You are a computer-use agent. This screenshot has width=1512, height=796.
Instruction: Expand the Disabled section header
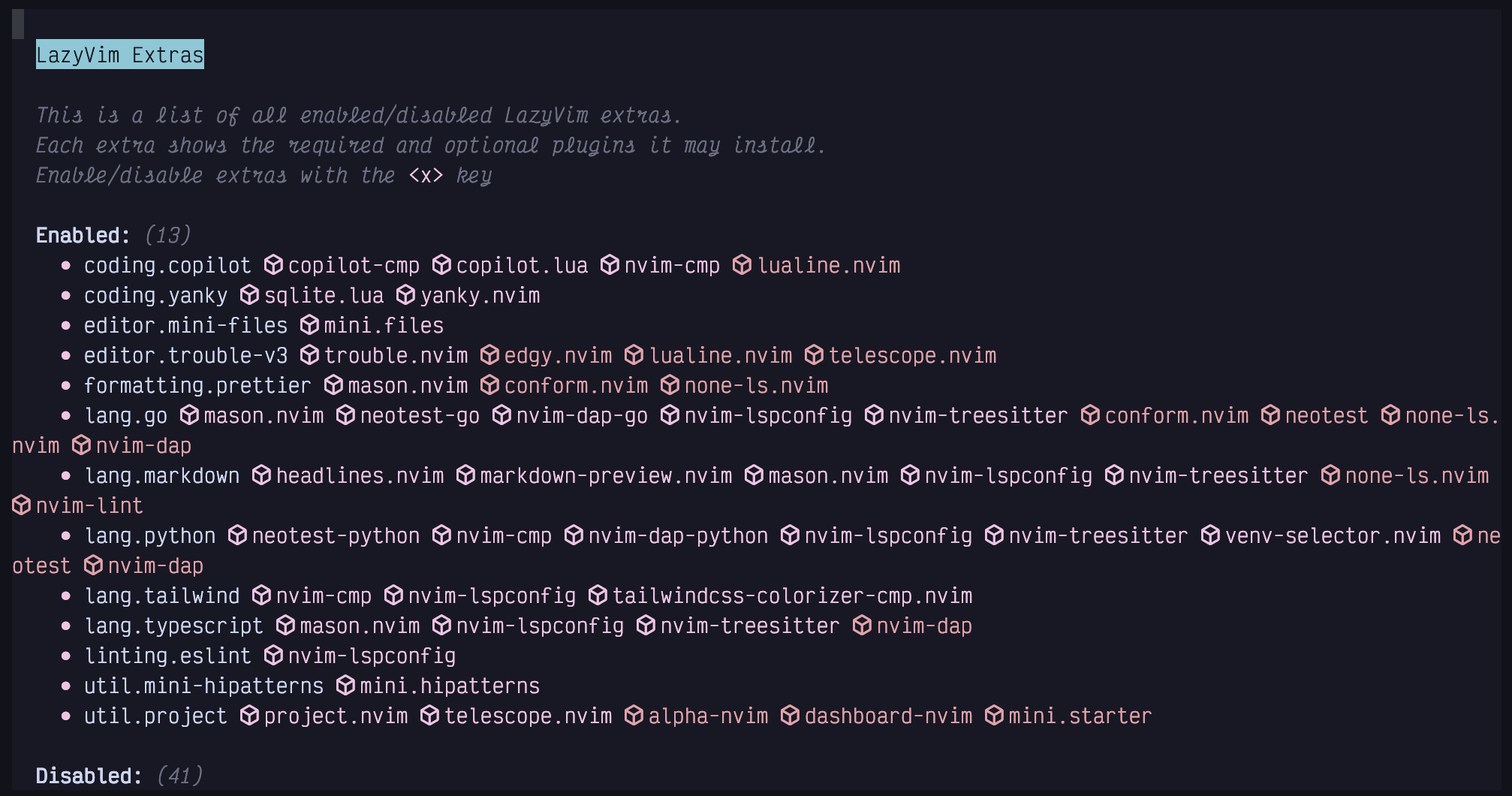[89, 776]
